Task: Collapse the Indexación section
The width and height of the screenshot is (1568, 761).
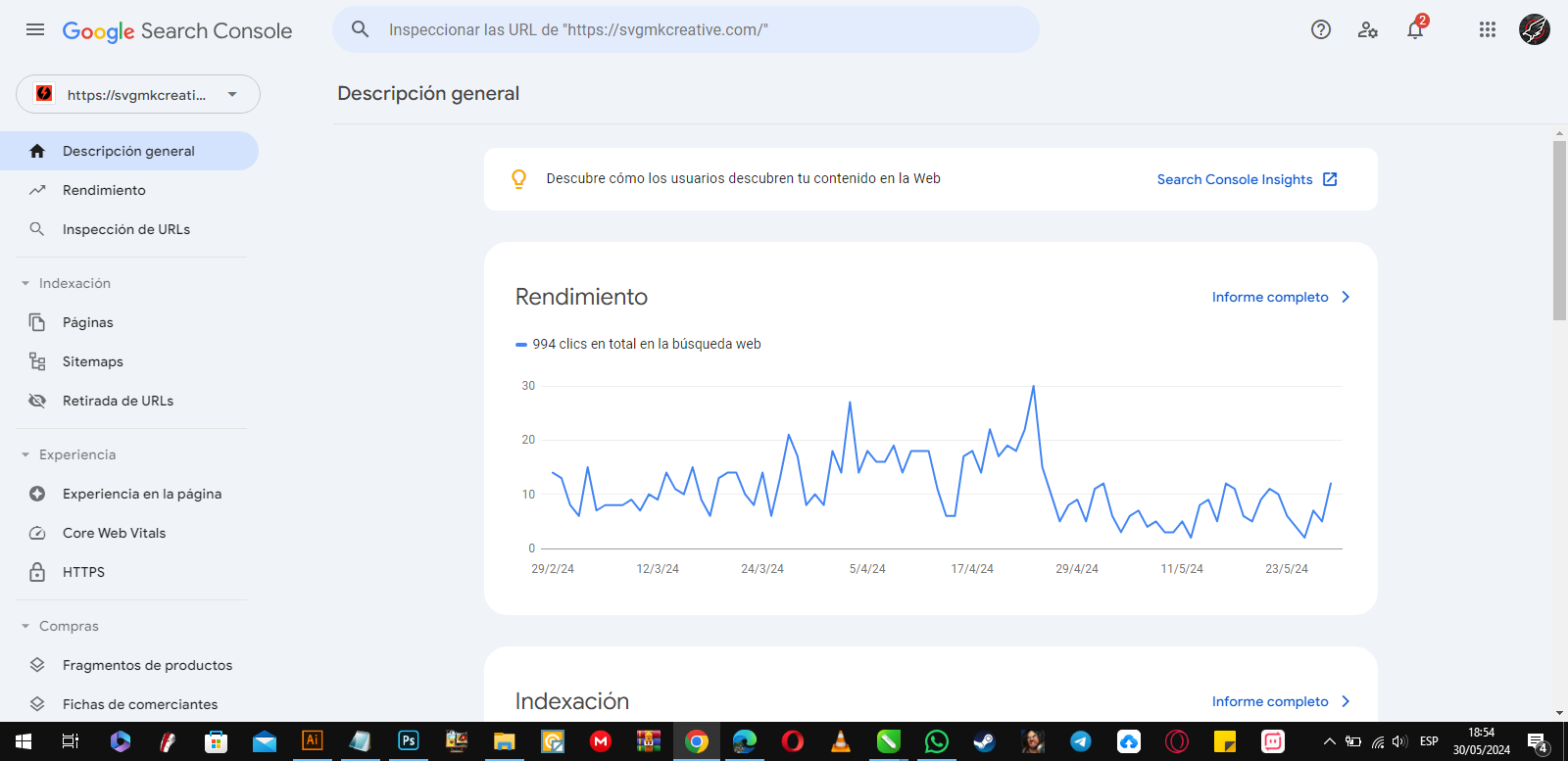Action: (25, 283)
